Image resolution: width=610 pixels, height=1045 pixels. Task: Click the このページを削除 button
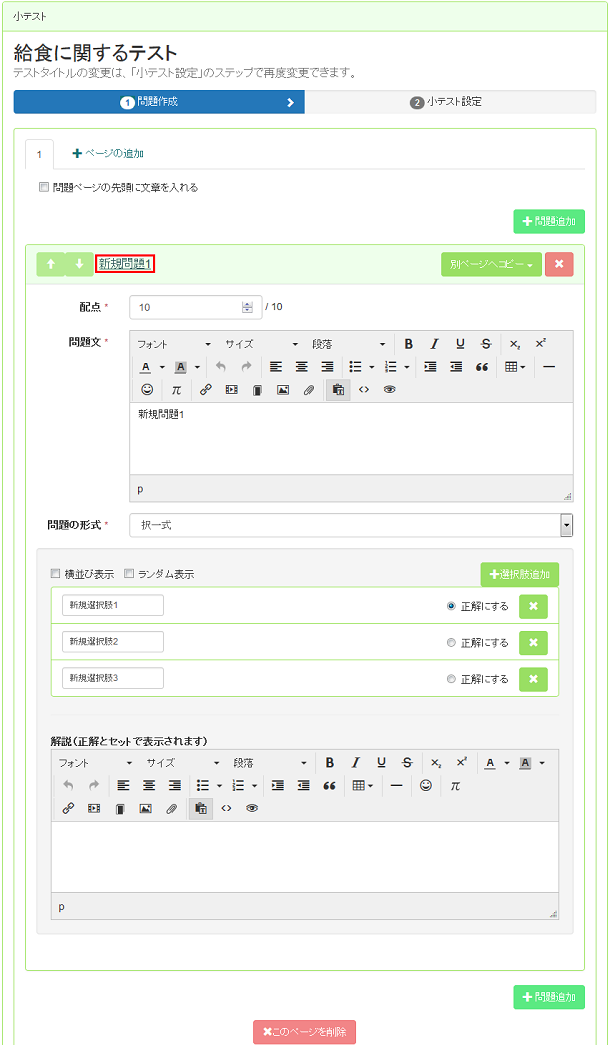click(x=305, y=1032)
